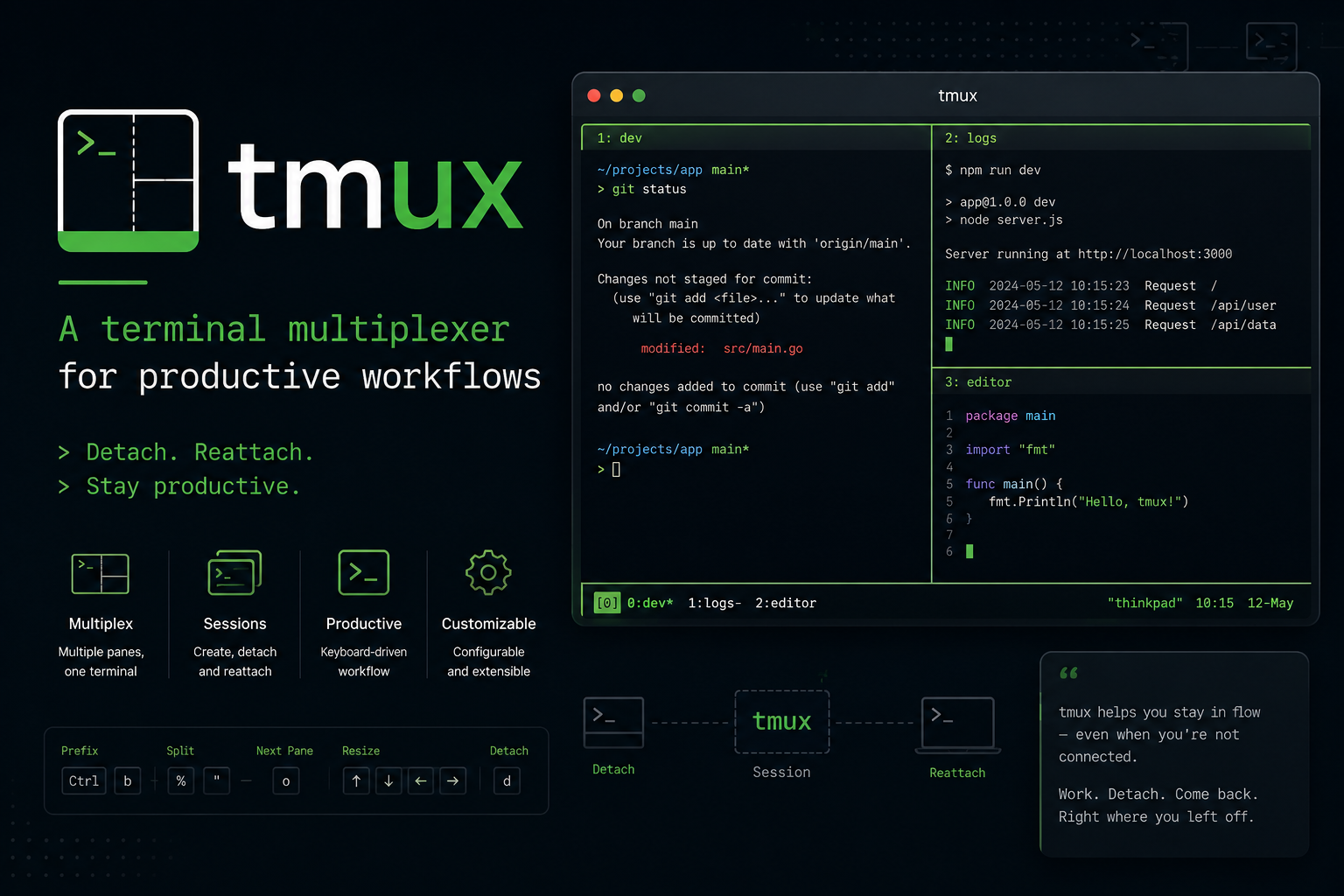The width and height of the screenshot is (1344, 896).
Task: Click the % split key
Action: pyautogui.click(x=181, y=781)
